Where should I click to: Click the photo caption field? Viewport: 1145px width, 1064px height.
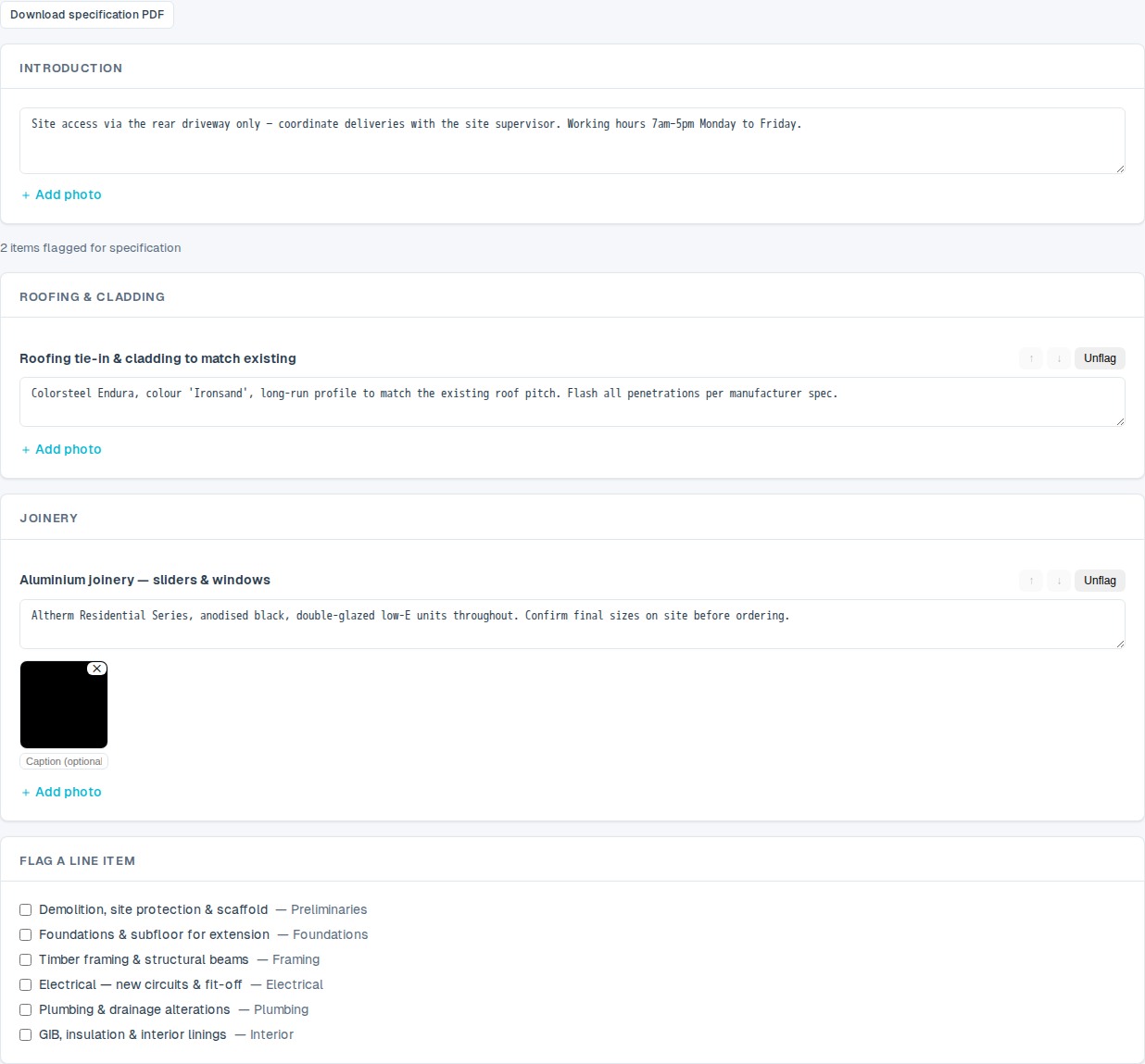[64, 761]
